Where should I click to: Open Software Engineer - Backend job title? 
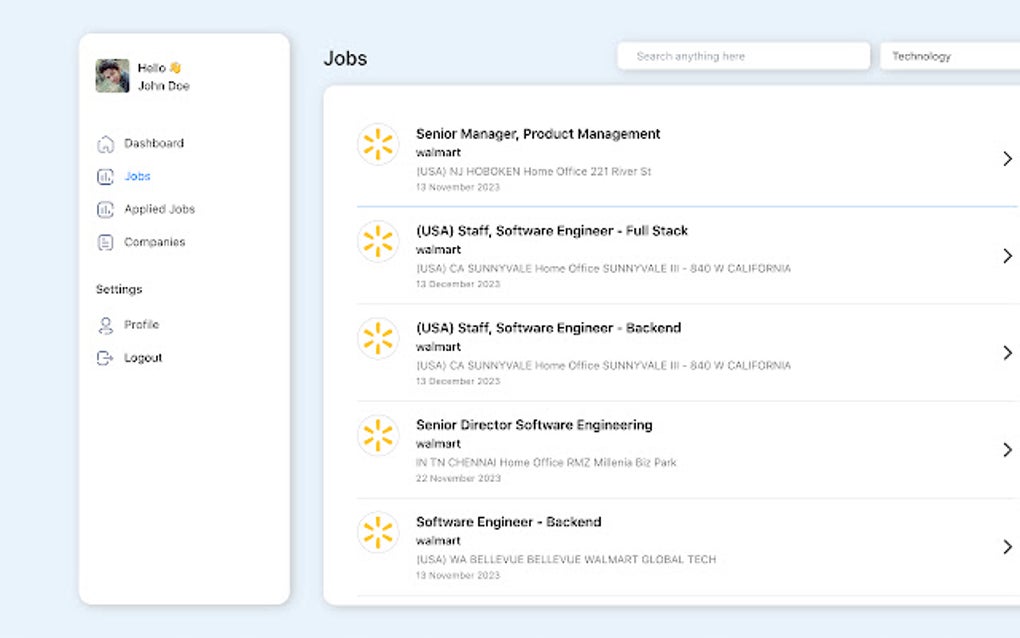(x=508, y=522)
